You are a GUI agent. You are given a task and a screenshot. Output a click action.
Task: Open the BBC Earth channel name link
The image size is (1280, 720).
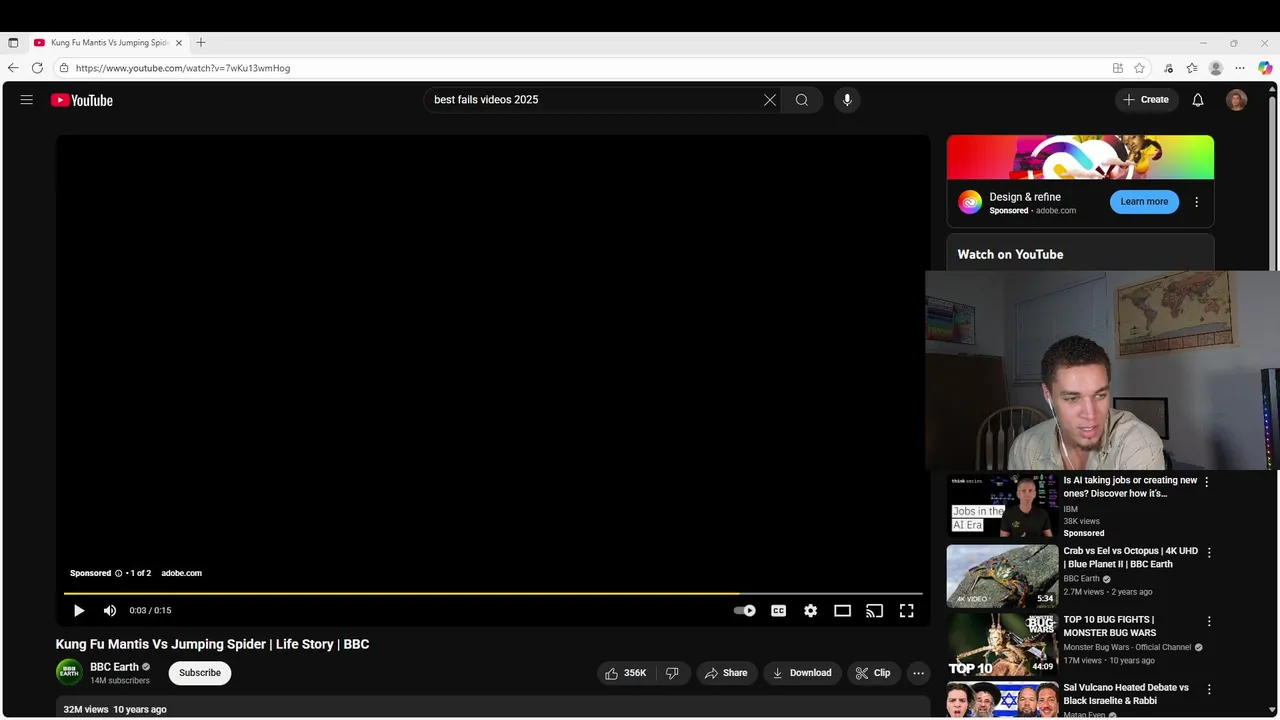[114, 667]
